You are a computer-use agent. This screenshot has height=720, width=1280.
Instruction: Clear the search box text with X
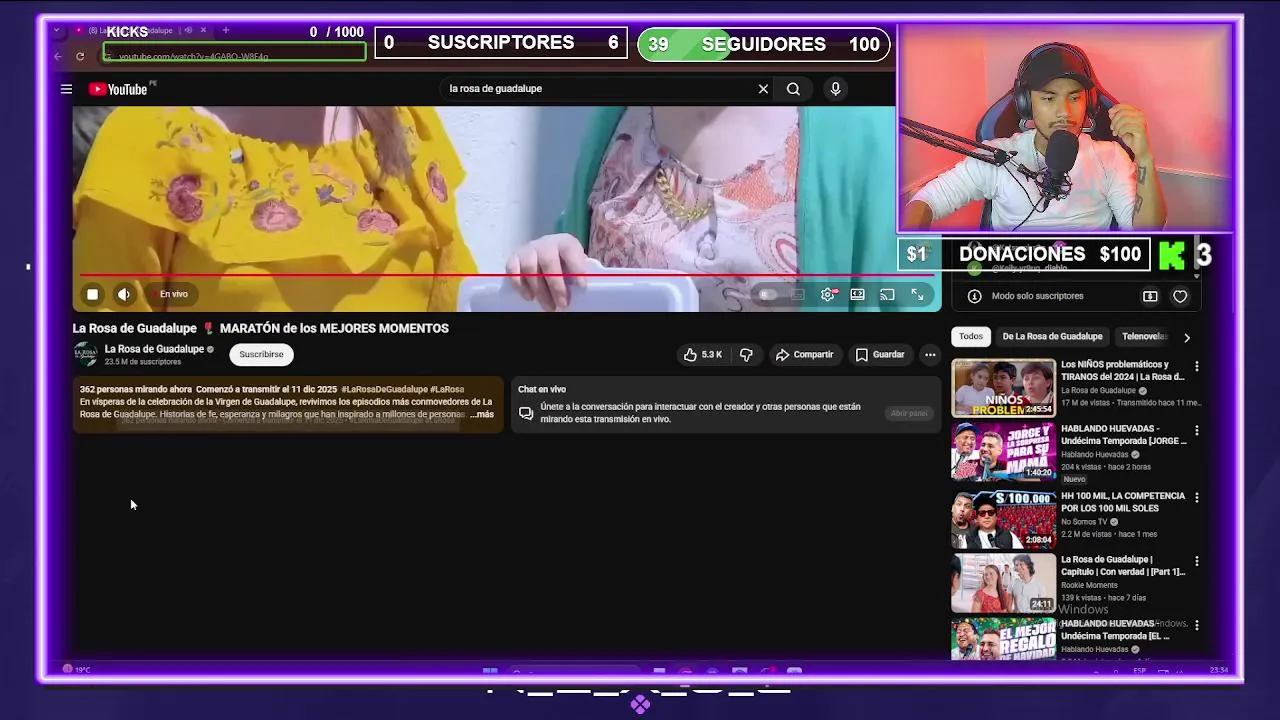pyautogui.click(x=763, y=89)
